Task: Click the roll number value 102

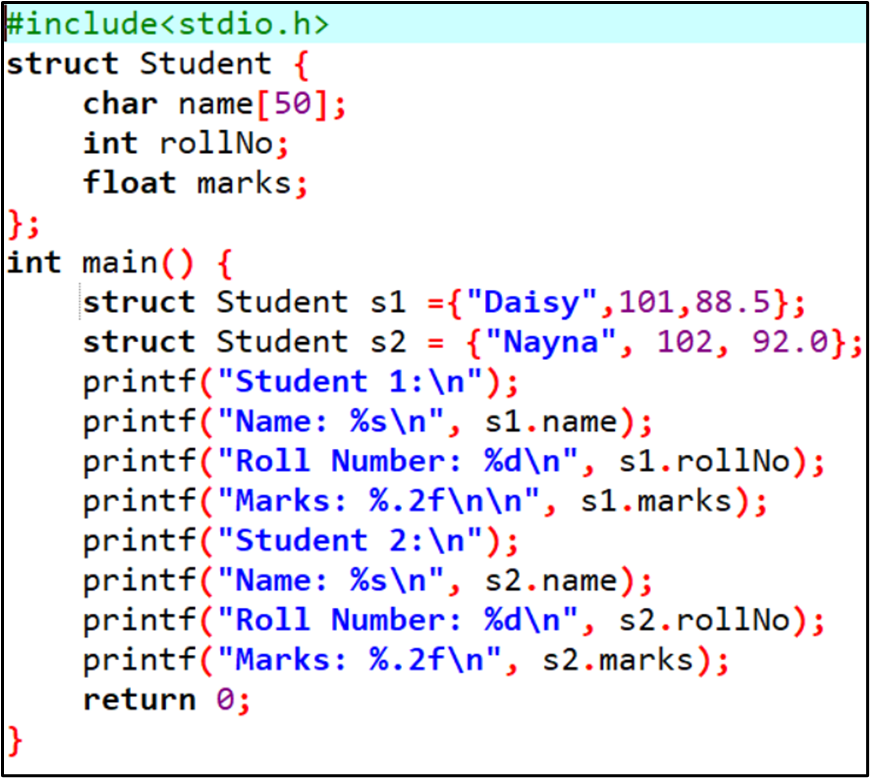Action: tap(685, 342)
